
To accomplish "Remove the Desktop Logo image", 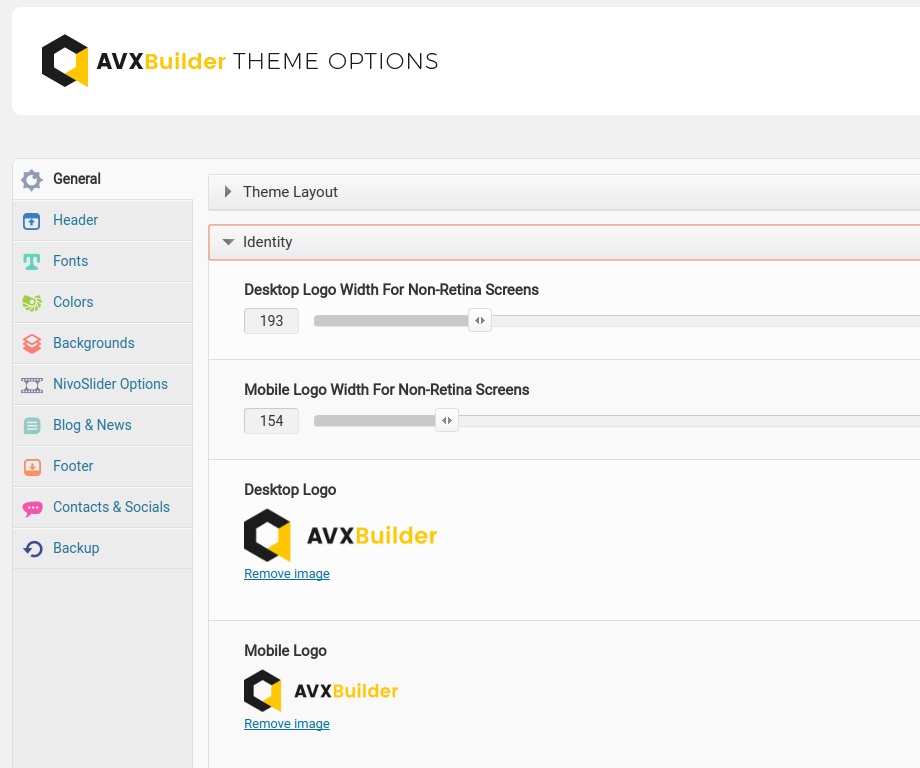I will [287, 574].
